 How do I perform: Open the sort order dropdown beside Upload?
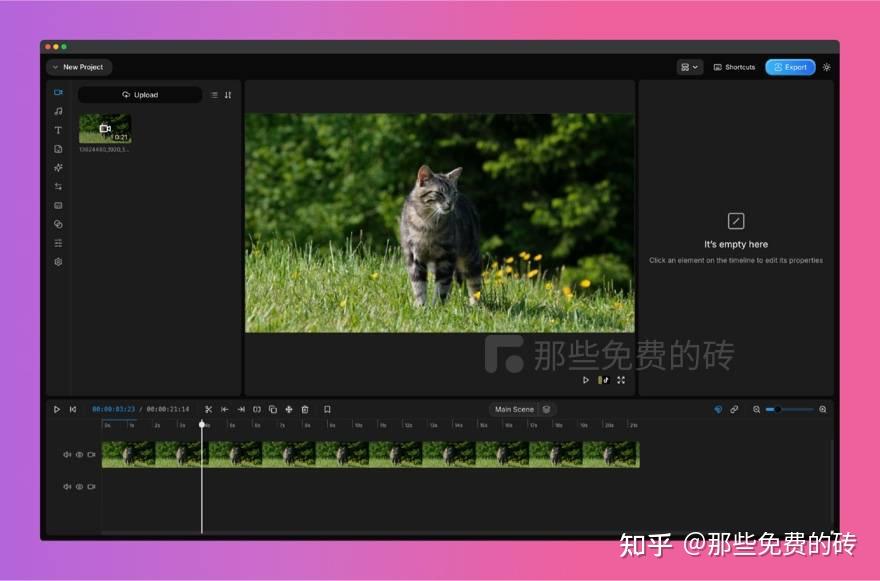[x=227, y=94]
